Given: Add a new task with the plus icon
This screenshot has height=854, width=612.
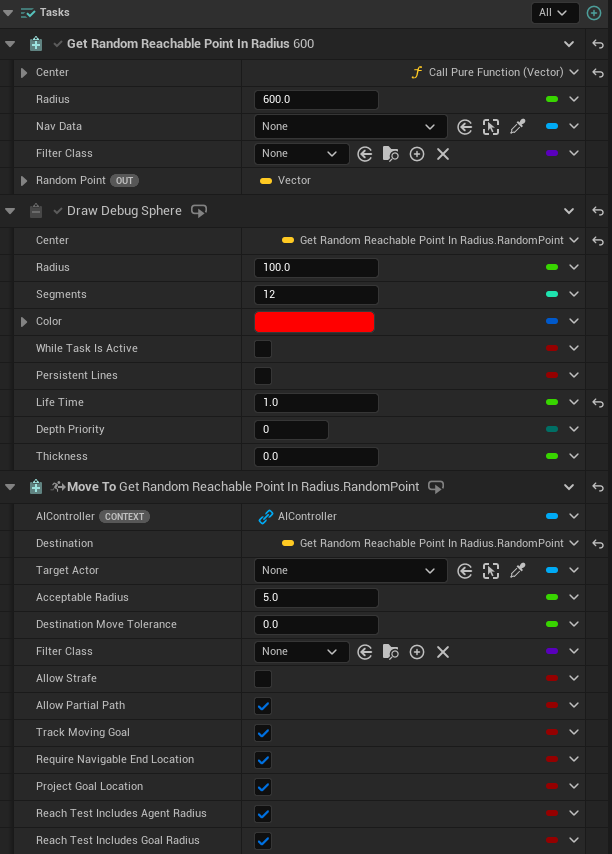Looking at the screenshot, I should (x=594, y=13).
